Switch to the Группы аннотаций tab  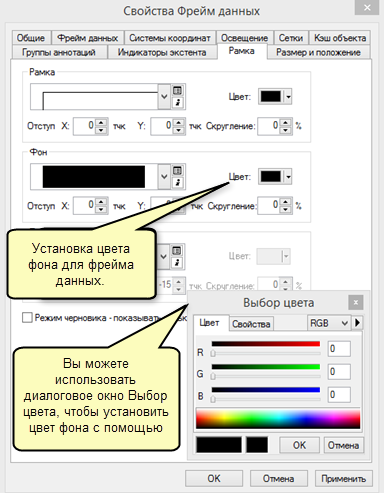(59, 52)
